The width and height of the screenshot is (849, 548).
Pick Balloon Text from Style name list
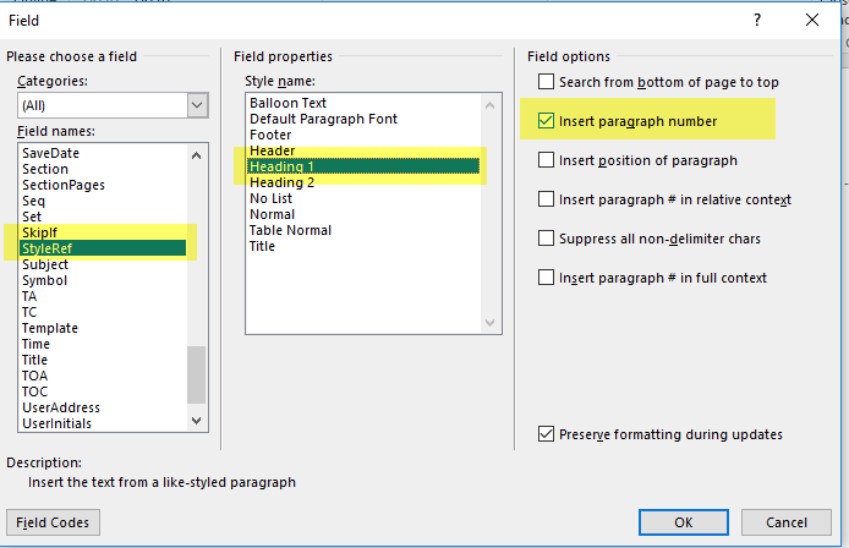288,103
